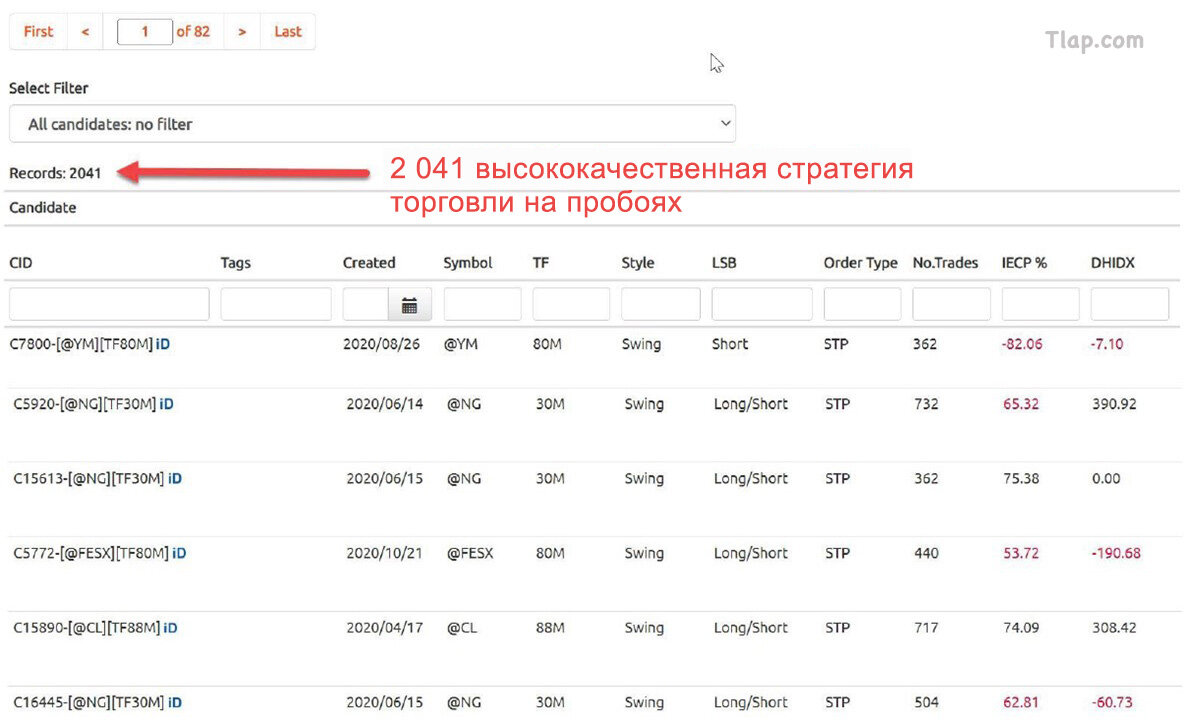Sort by the DHIDX column header
The height and width of the screenshot is (724, 1189).
click(x=1113, y=263)
